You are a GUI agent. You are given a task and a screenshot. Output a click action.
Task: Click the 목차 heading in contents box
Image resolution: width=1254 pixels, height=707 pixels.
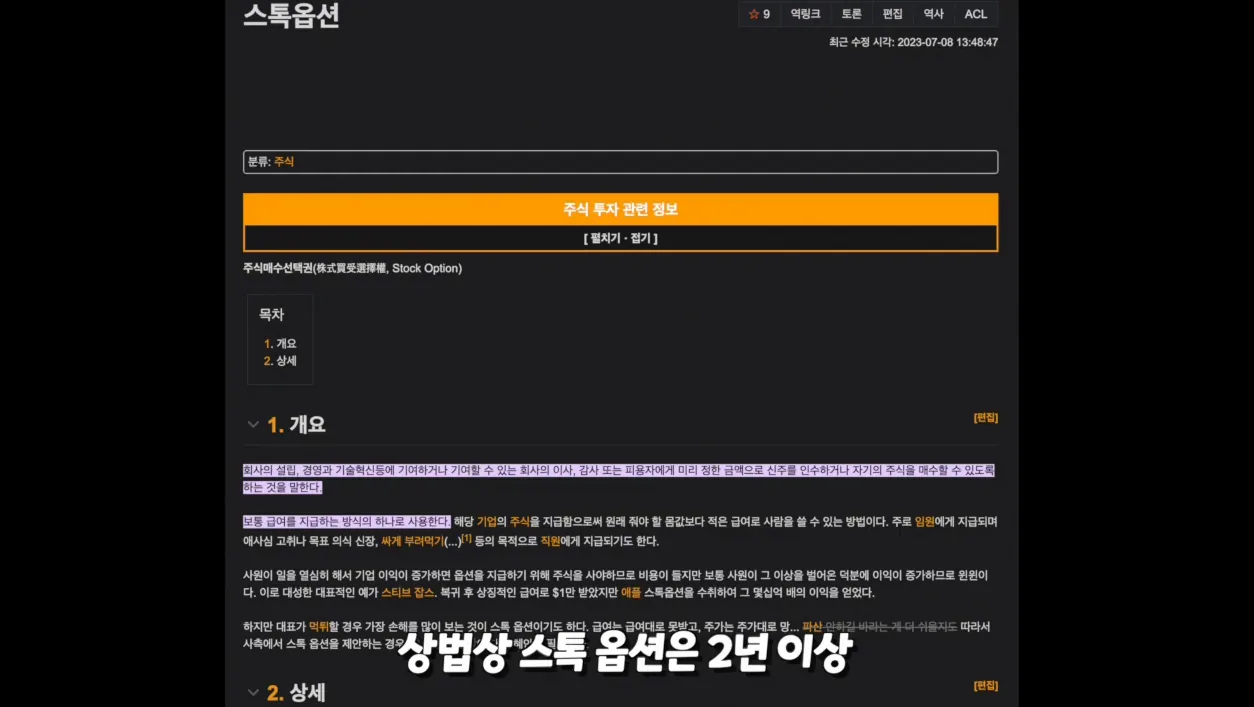(x=271, y=315)
